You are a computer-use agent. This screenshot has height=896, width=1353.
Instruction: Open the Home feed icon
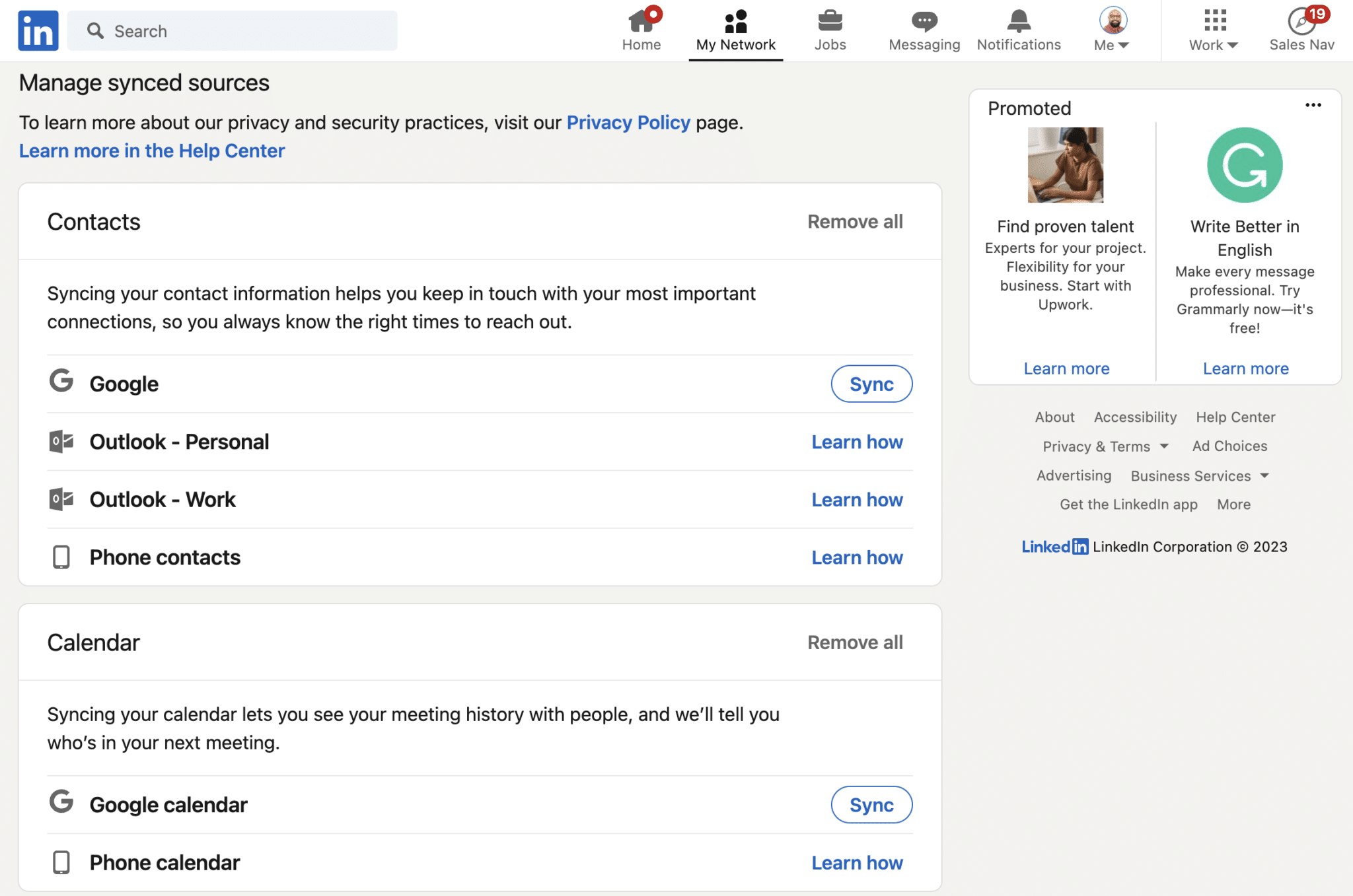tap(641, 20)
